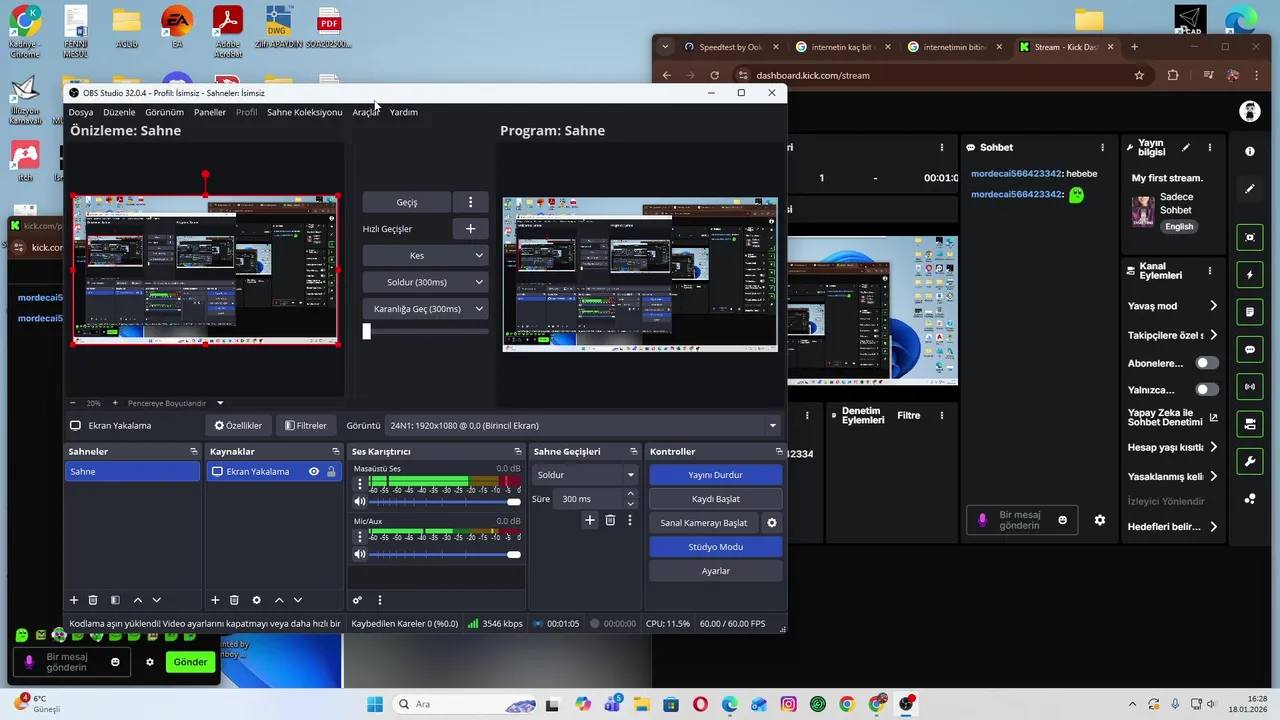Click the Windows Start button
The image size is (1280, 720).
tap(375, 704)
